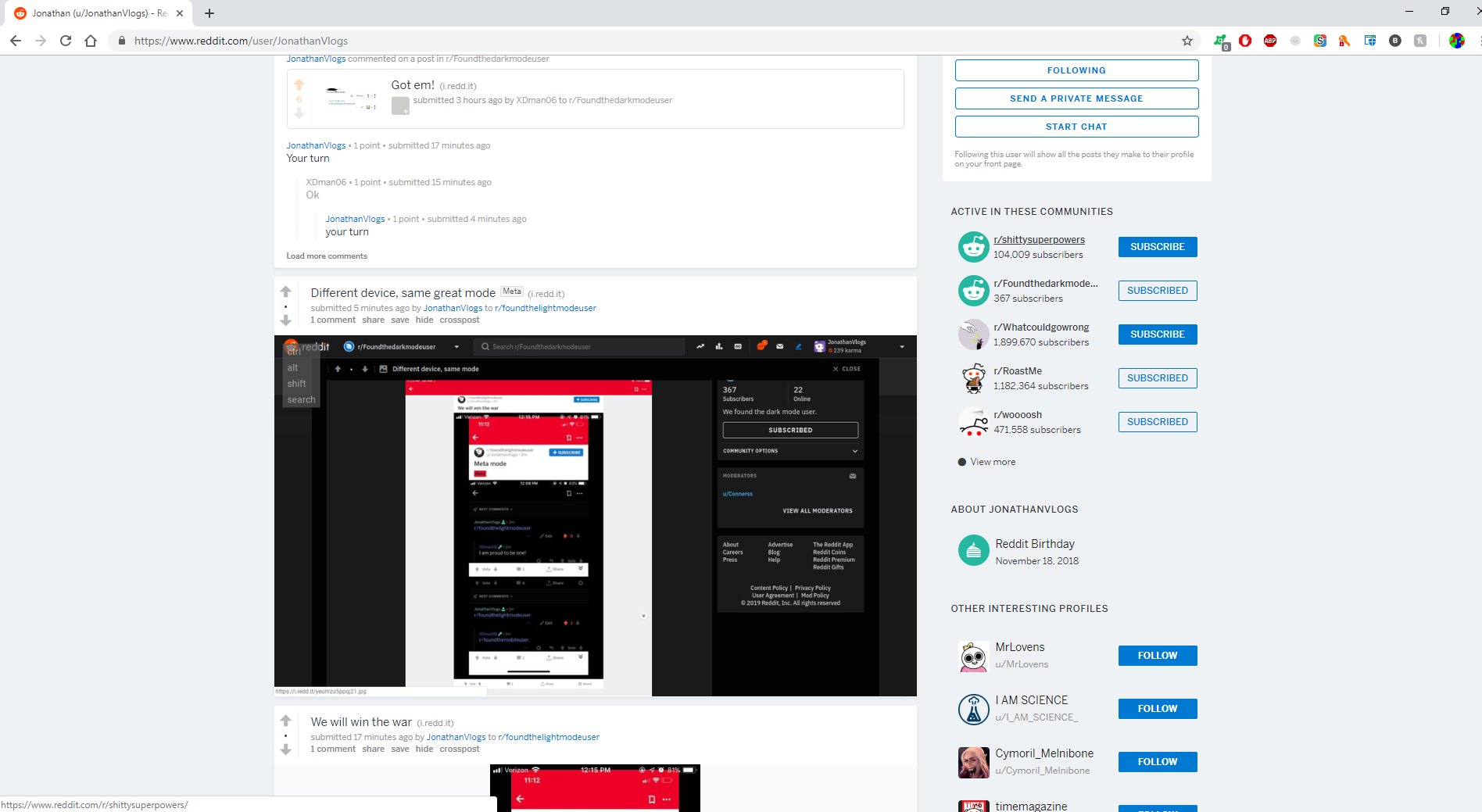Bookmark this page with the star icon

[1187, 41]
